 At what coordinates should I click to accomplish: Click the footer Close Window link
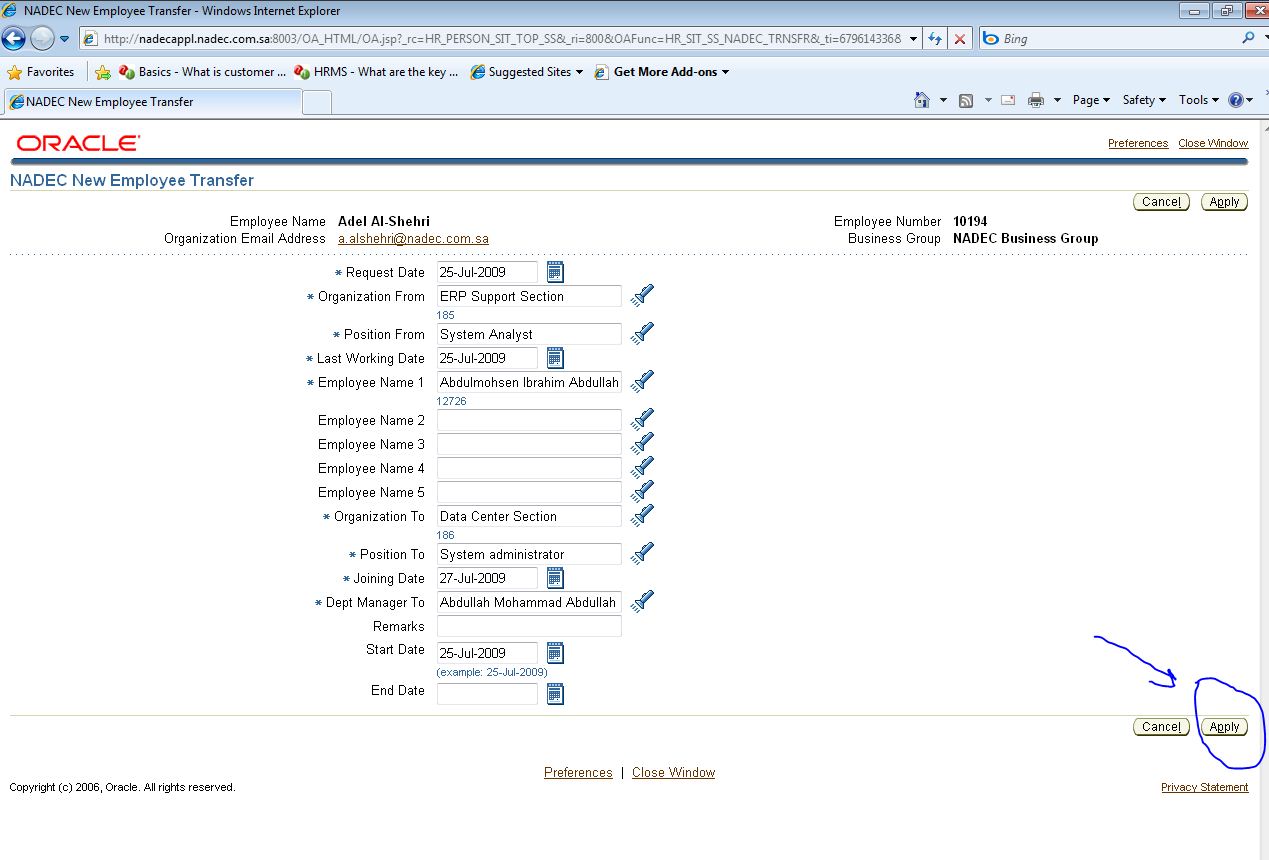click(x=673, y=772)
